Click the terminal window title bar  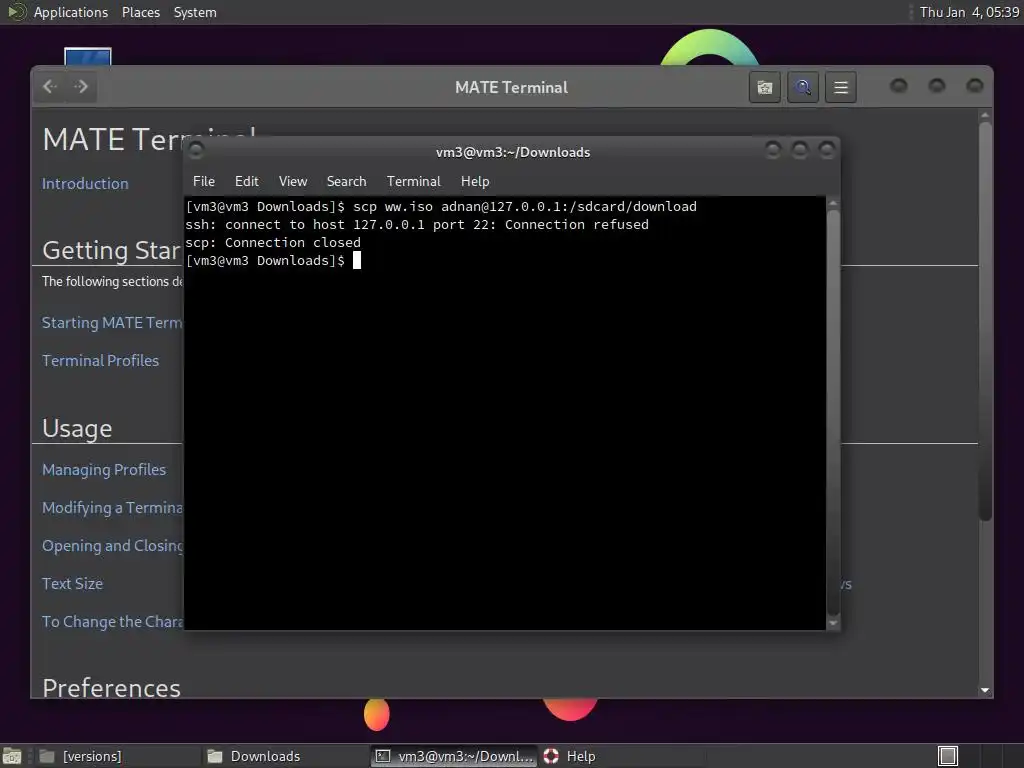tap(513, 152)
